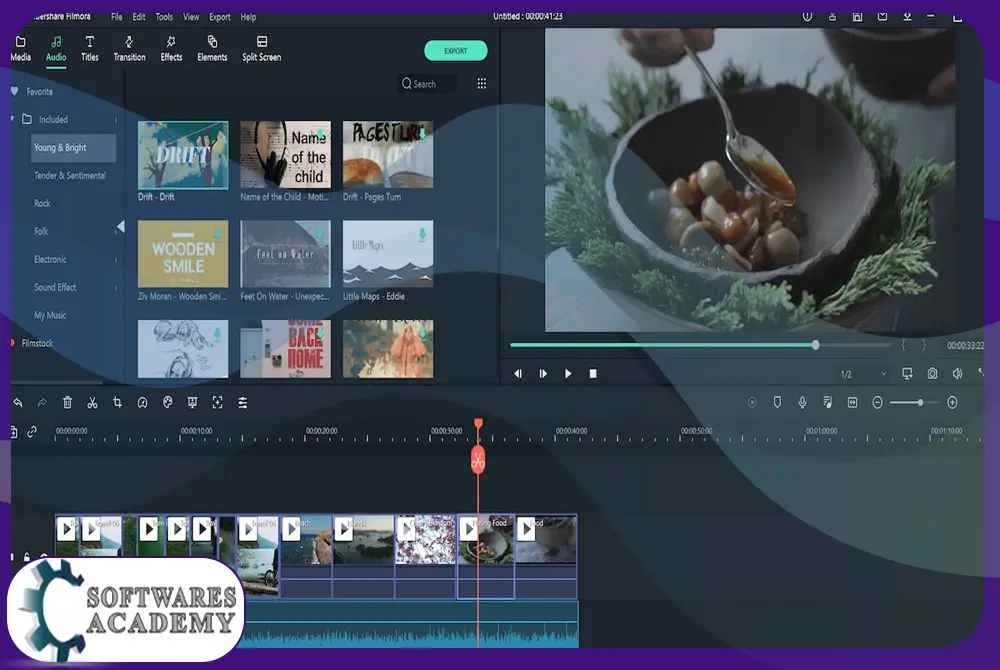Click the Redo arrow icon
Image resolution: width=1000 pixels, height=670 pixels.
click(x=42, y=402)
